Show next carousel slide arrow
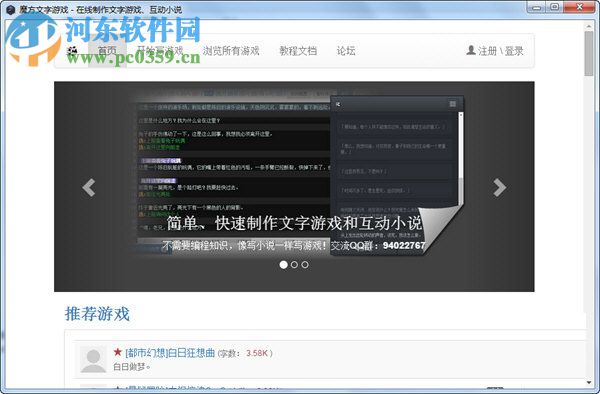 click(x=499, y=187)
